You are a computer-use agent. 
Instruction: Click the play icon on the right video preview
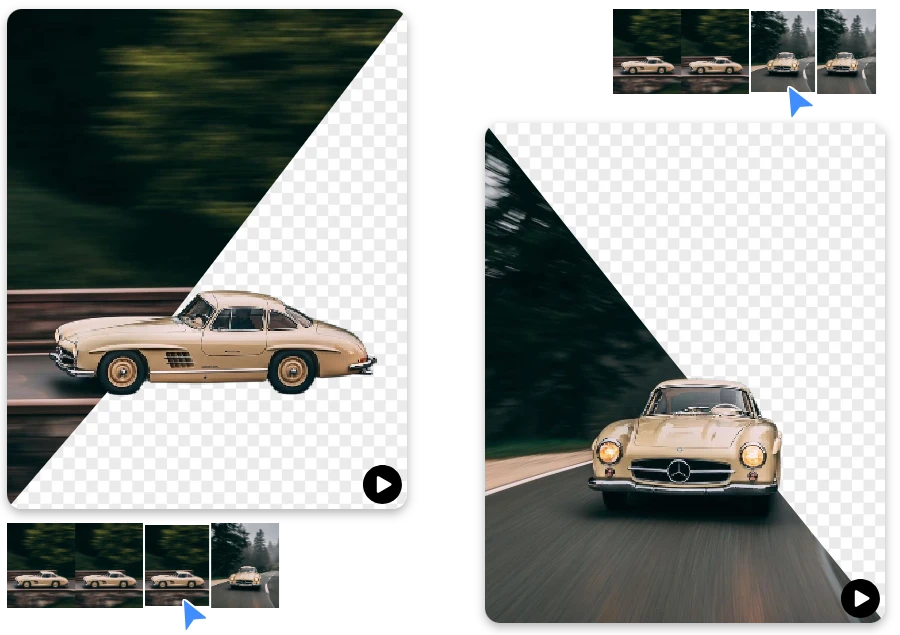(860, 599)
